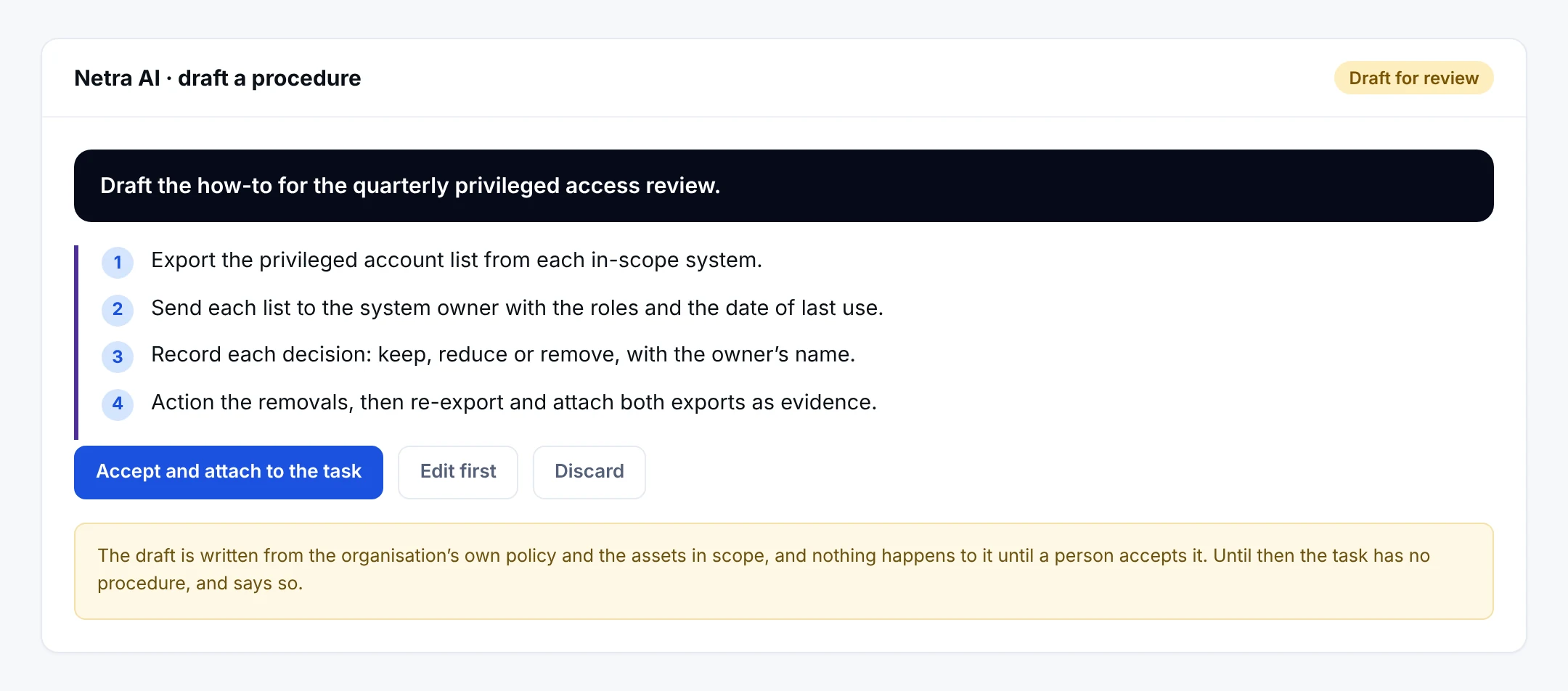Click step number 3 circle

coord(118,357)
